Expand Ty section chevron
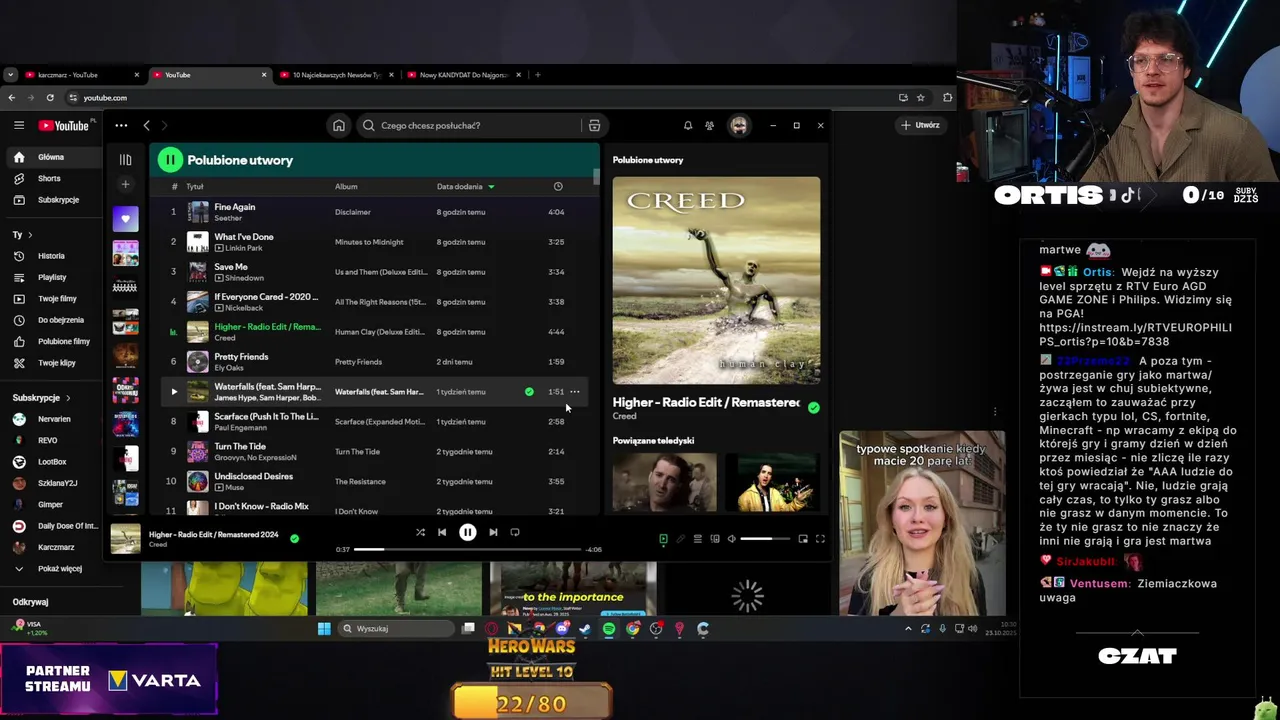 [x=30, y=235]
